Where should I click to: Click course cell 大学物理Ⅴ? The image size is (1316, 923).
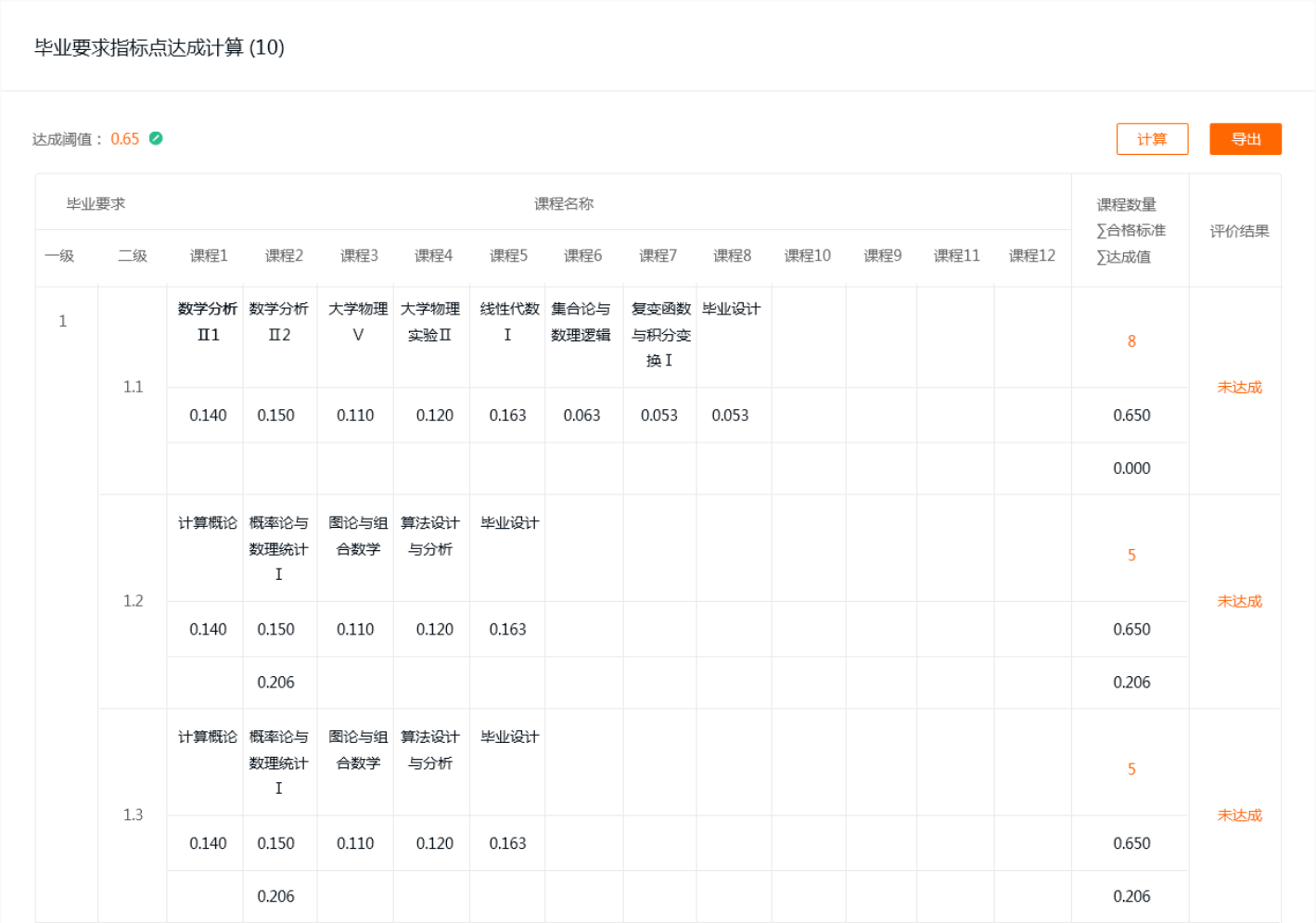coord(358,322)
